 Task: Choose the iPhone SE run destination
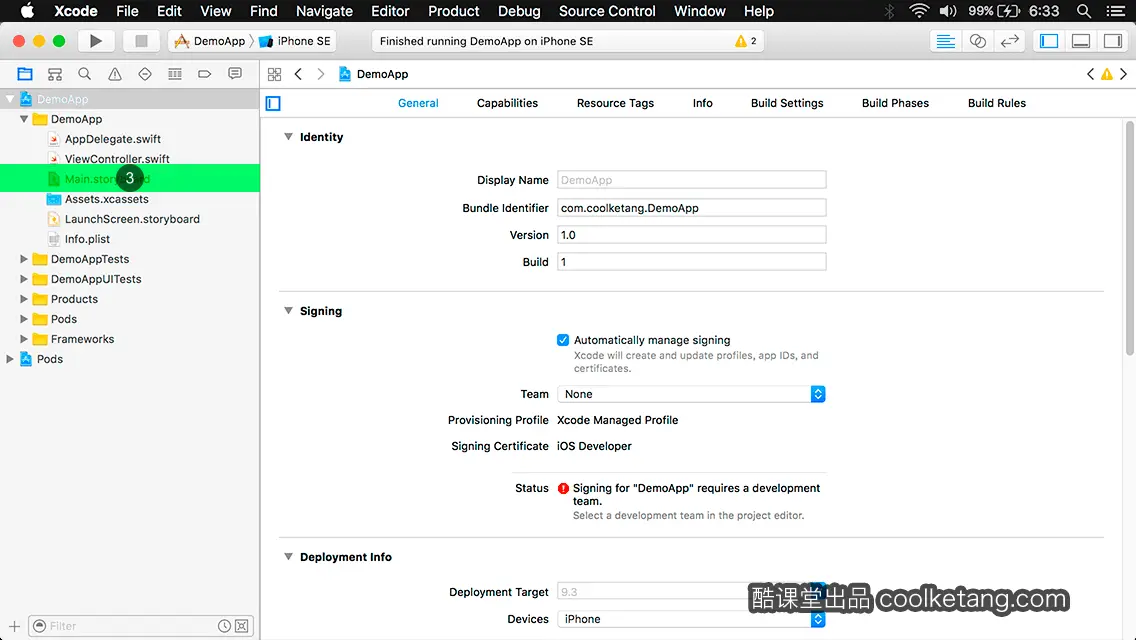pos(296,41)
